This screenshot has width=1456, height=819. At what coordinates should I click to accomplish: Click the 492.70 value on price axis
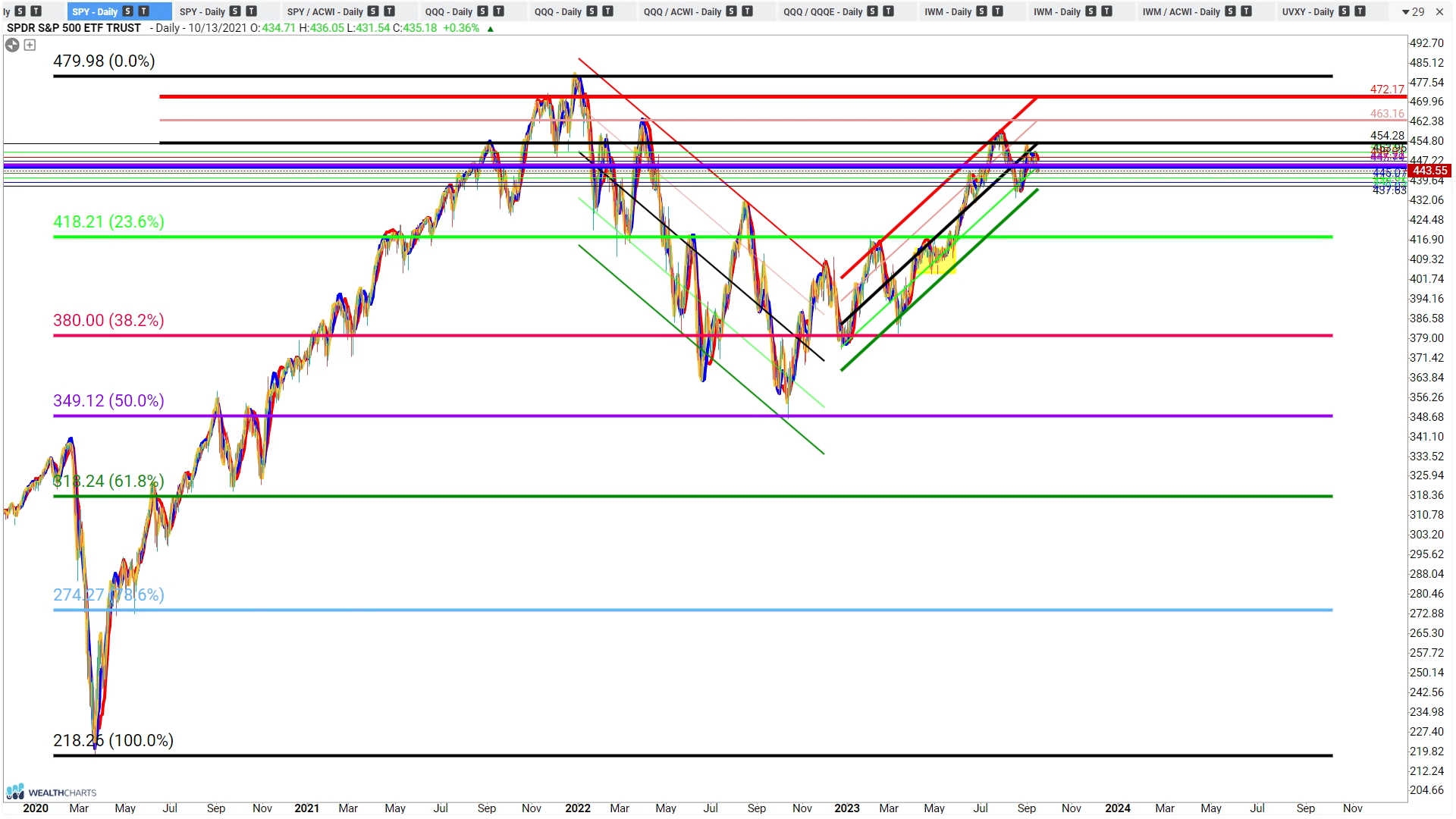tap(1426, 43)
